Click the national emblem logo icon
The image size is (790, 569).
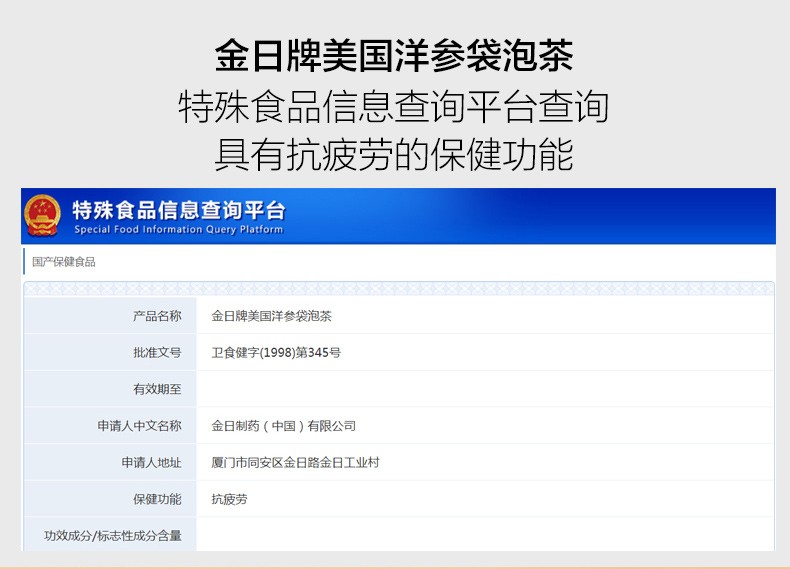[x=42, y=215]
